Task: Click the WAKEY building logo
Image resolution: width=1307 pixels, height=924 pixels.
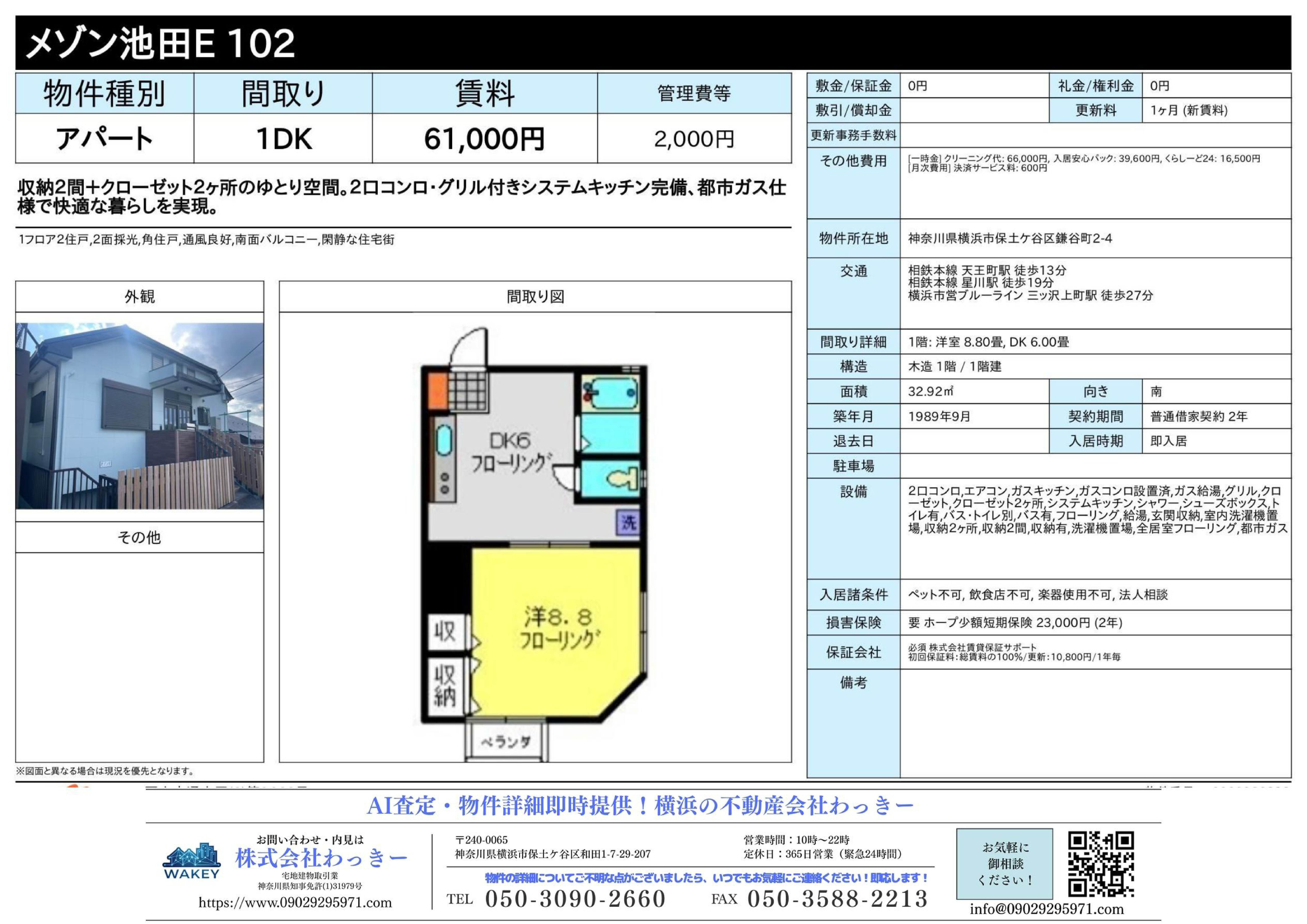Action: (x=191, y=861)
